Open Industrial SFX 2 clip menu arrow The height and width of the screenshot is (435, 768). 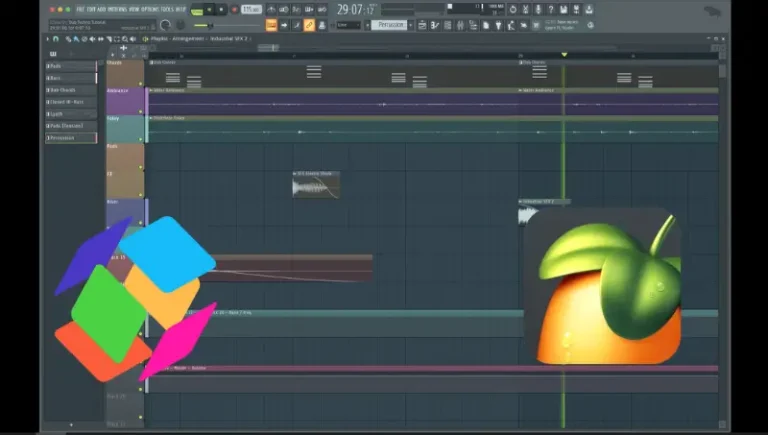pos(520,201)
